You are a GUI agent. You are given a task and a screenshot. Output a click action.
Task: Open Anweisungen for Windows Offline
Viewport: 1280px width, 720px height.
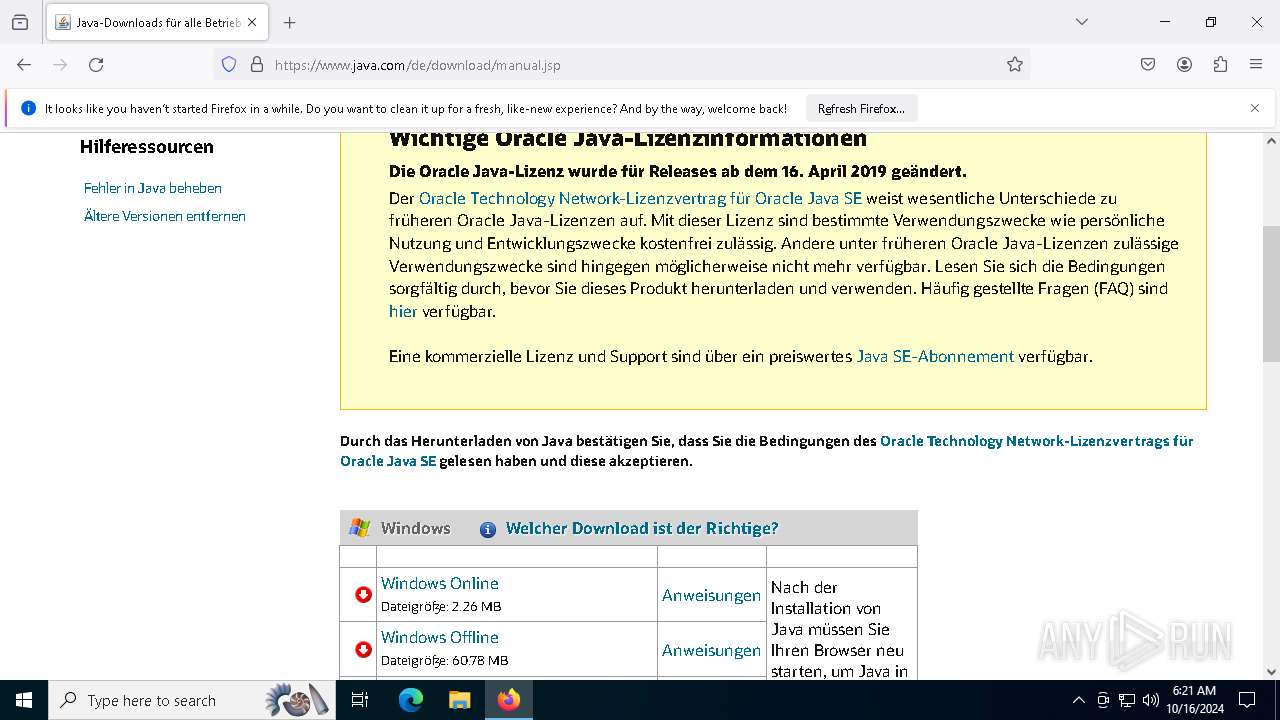[711, 650]
